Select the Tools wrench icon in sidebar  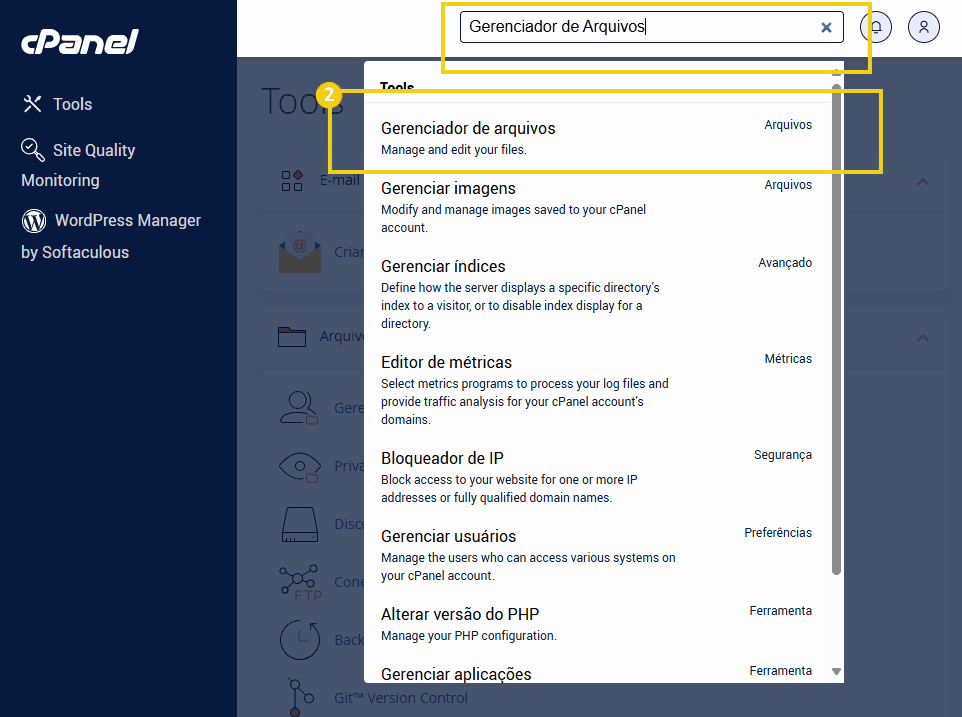[30, 103]
